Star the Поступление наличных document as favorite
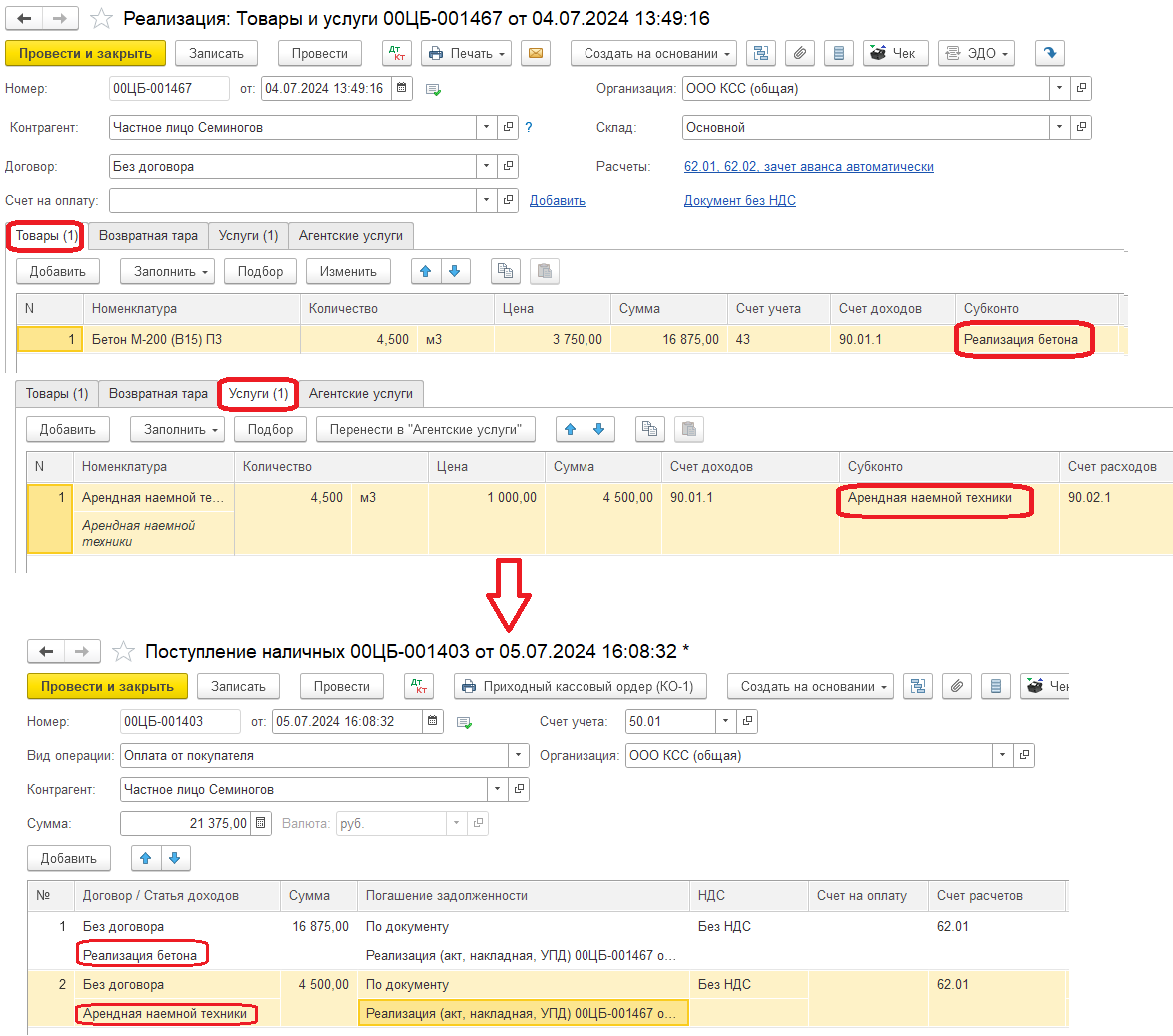The height and width of the screenshot is (1036, 1173). [123, 652]
